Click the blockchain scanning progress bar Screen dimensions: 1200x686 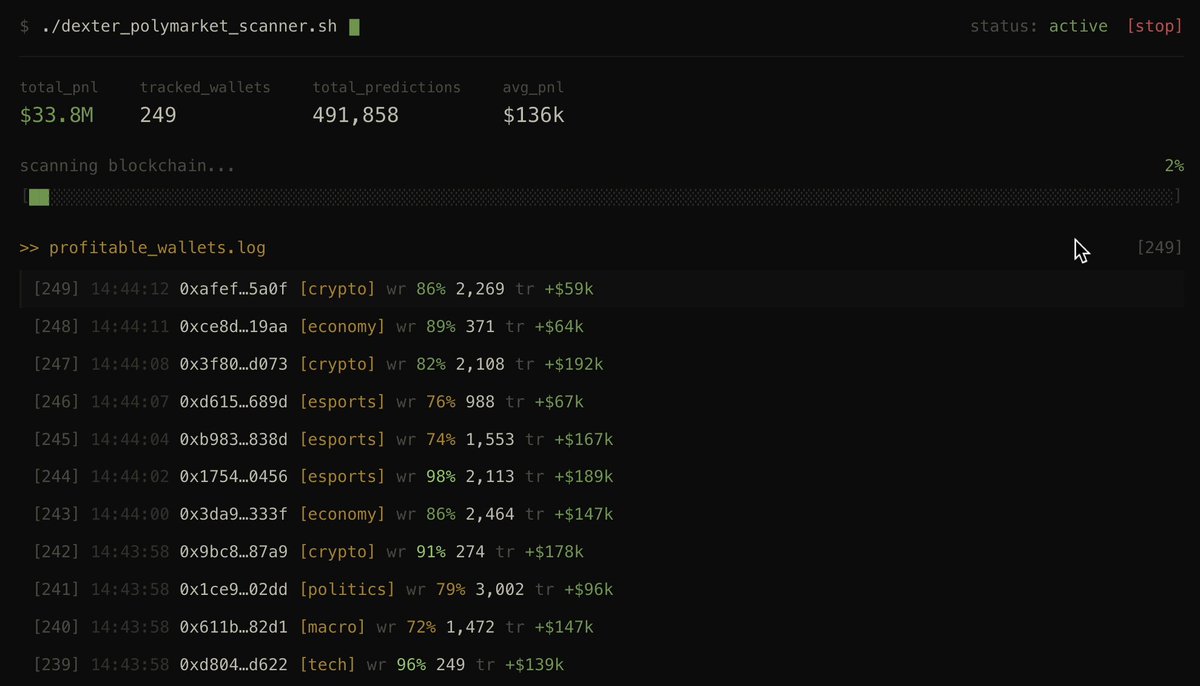601,198
